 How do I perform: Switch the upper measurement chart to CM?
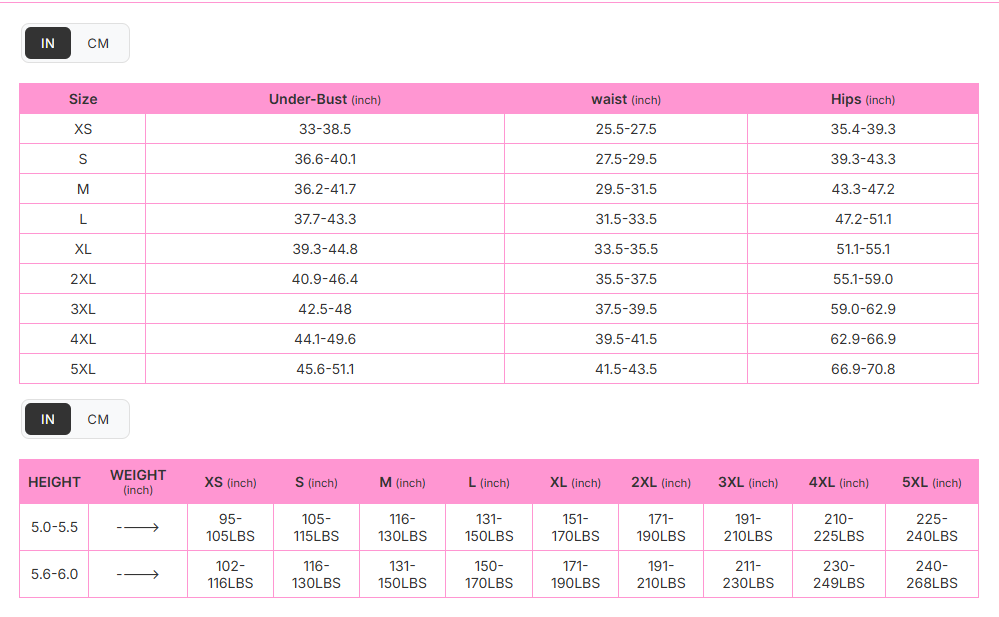tap(98, 43)
